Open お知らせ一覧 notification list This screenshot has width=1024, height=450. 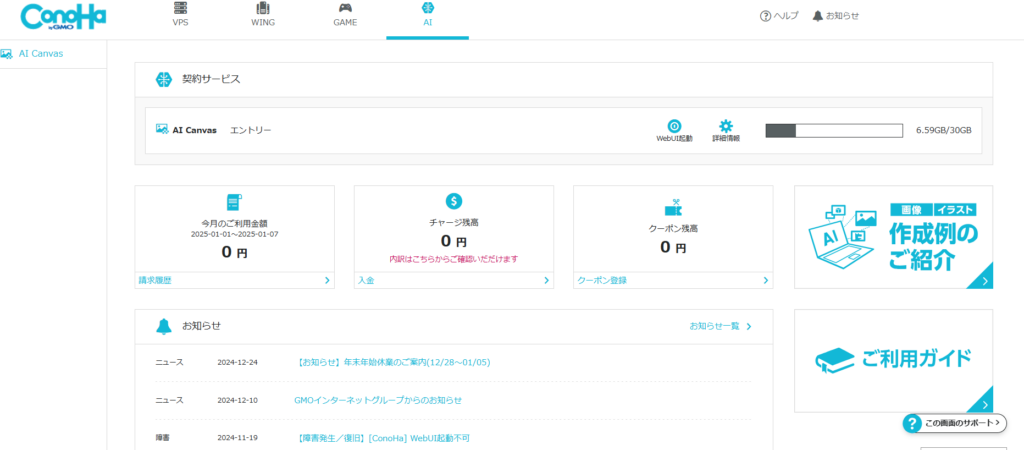click(720, 326)
